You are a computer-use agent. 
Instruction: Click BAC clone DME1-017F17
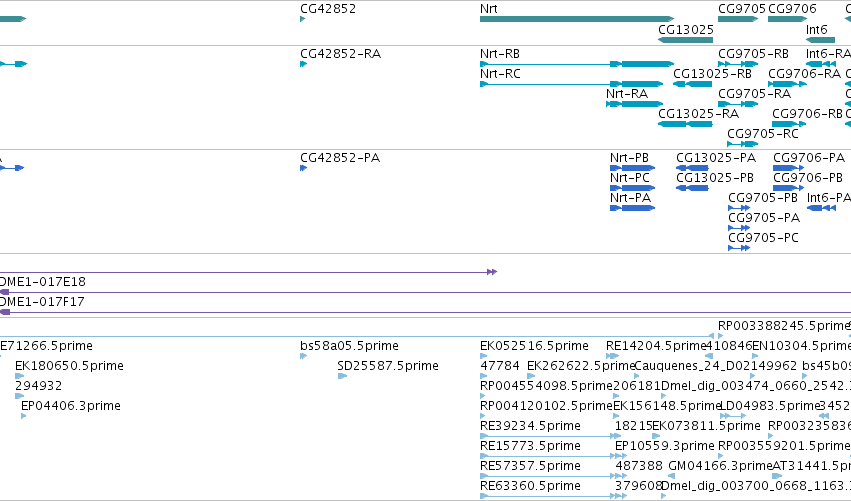(42, 302)
